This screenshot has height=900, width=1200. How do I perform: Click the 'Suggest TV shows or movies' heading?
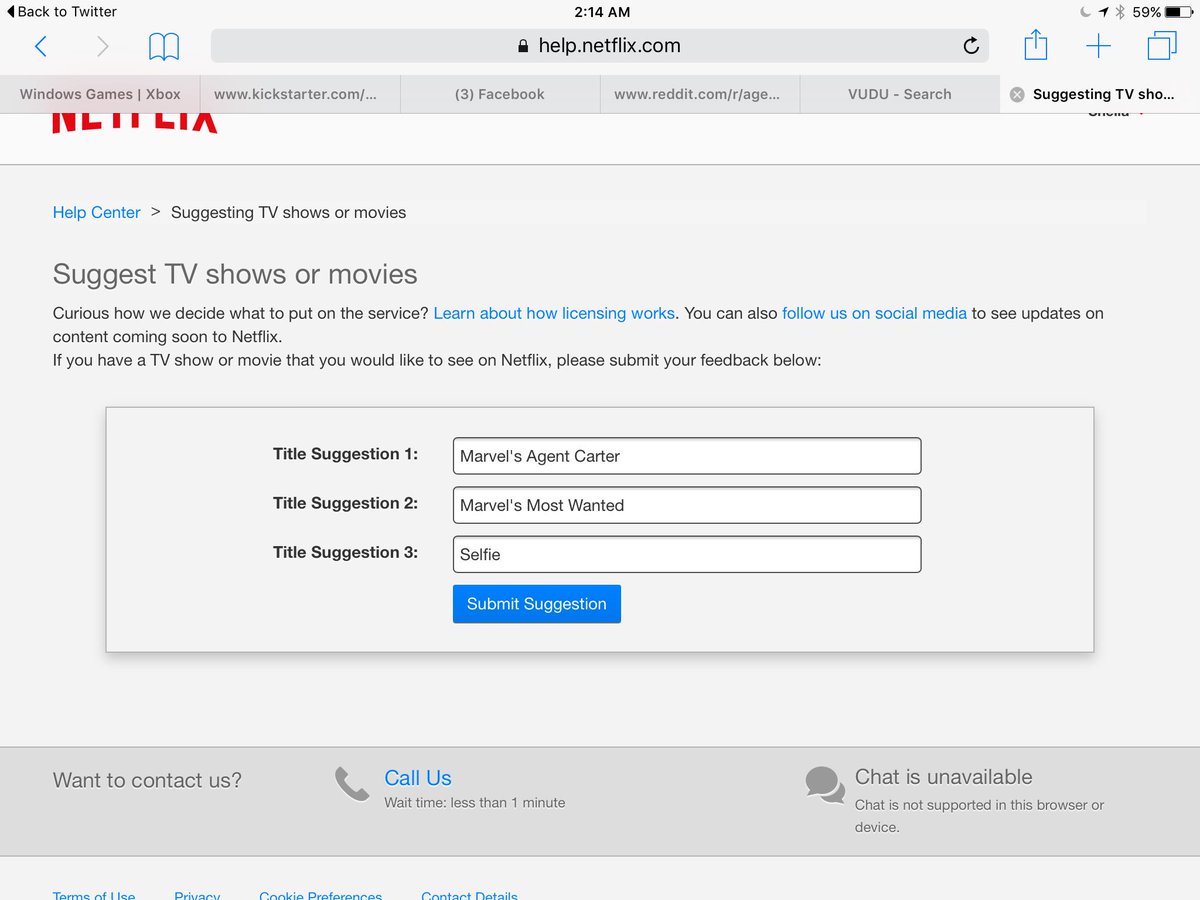tap(235, 274)
